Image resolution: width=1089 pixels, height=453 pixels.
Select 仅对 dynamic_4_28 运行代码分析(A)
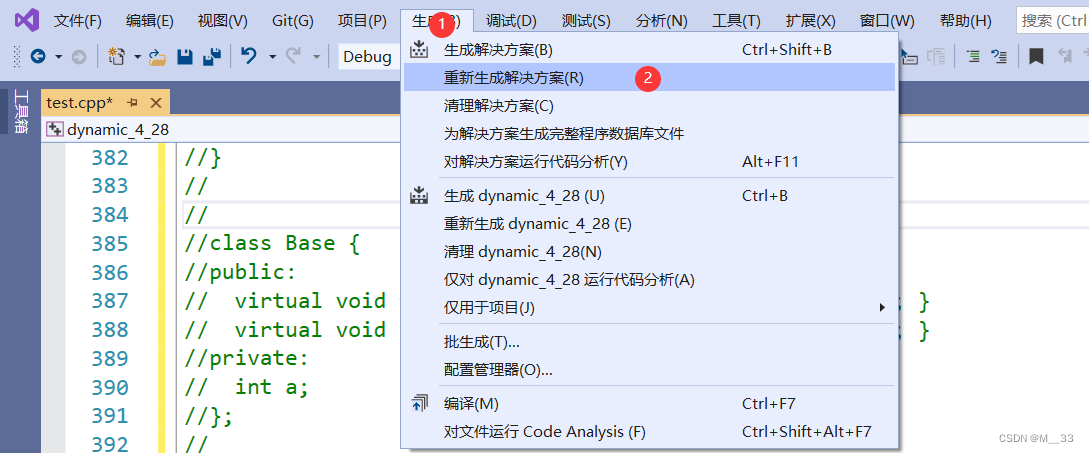649,279
